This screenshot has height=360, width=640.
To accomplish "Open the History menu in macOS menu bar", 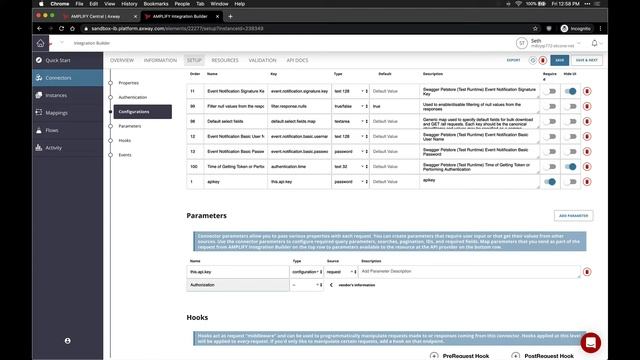I will [x=129, y=4].
